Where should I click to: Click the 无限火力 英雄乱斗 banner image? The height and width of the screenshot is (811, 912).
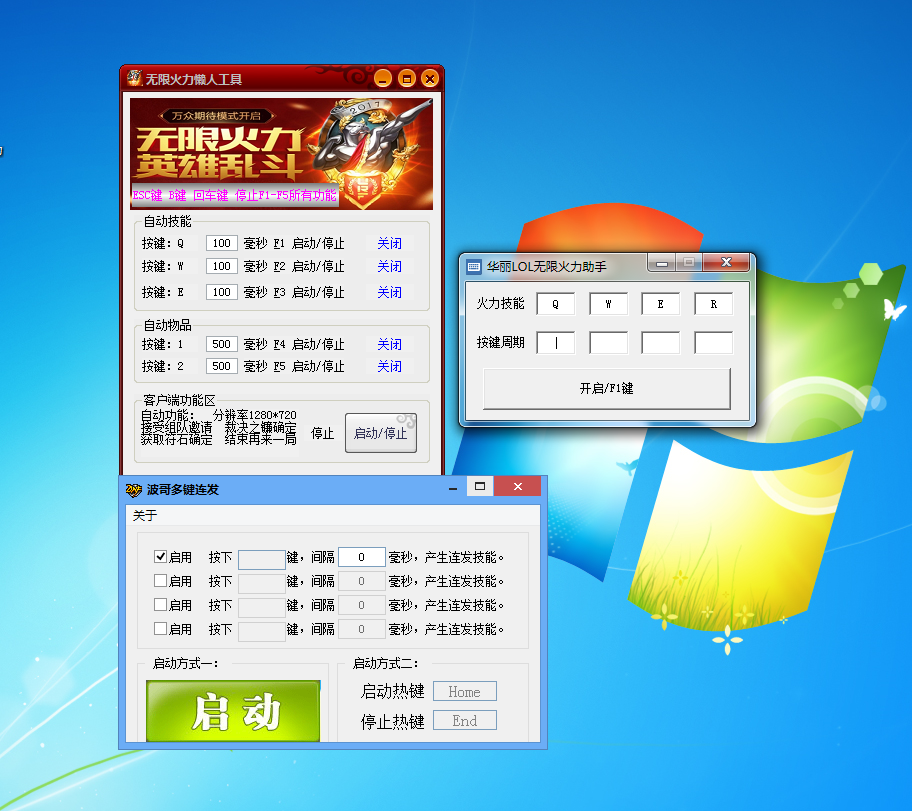click(x=281, y=154)
